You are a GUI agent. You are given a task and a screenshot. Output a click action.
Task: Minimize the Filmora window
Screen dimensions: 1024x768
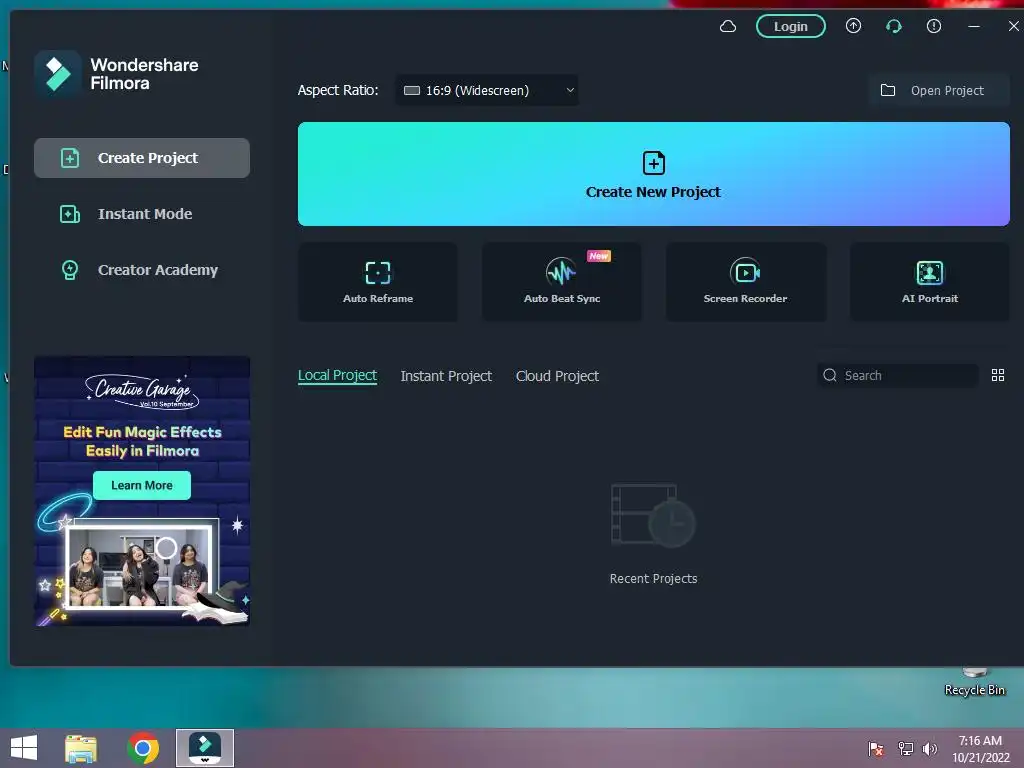click(974, 26)
